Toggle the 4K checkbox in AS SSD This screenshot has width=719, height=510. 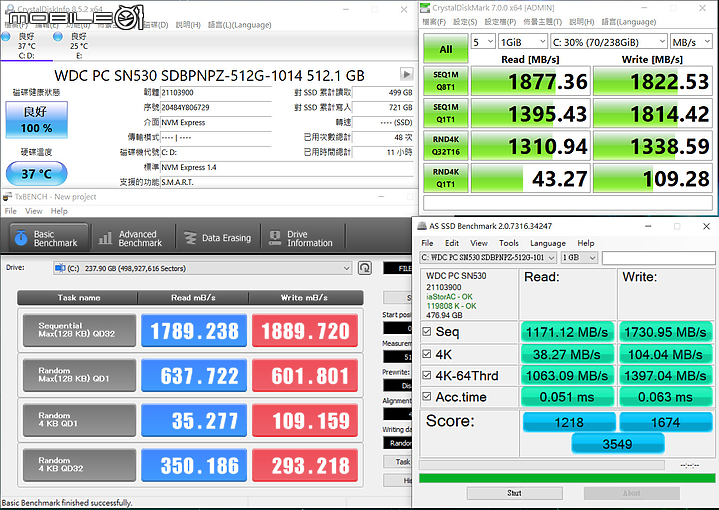click(426, 354)
